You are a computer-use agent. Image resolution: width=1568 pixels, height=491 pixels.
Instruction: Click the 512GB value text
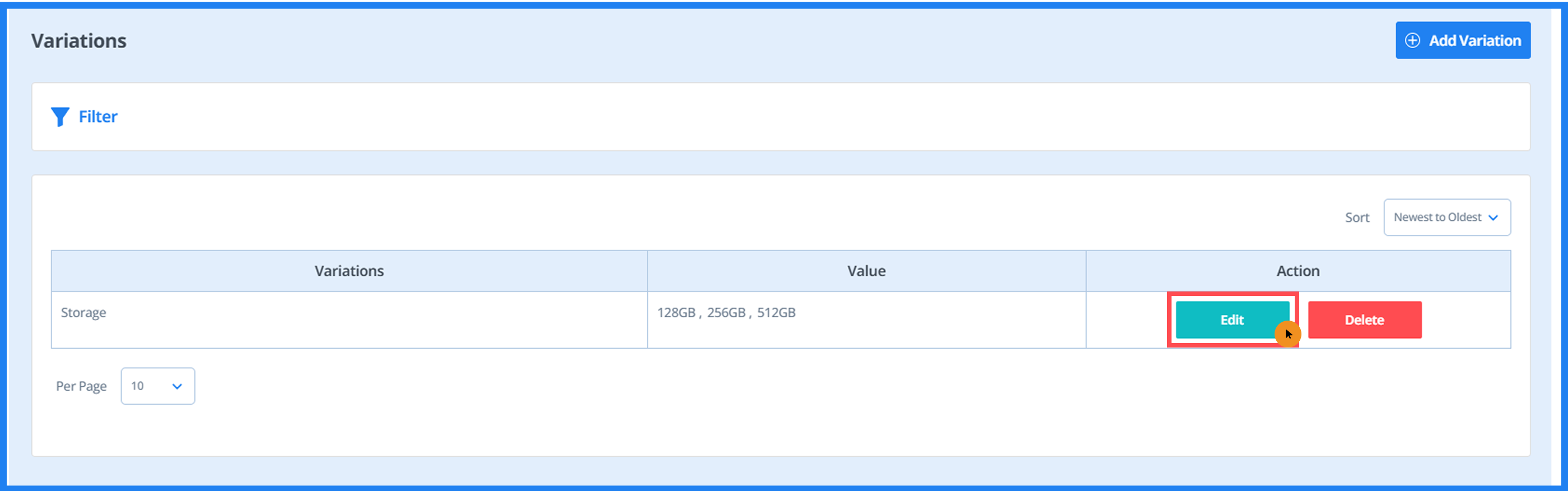[x=776, y=313]
